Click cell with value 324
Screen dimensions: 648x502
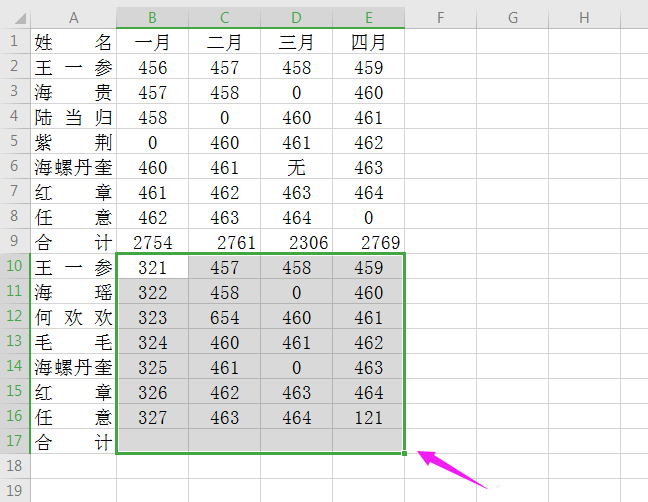152,342
